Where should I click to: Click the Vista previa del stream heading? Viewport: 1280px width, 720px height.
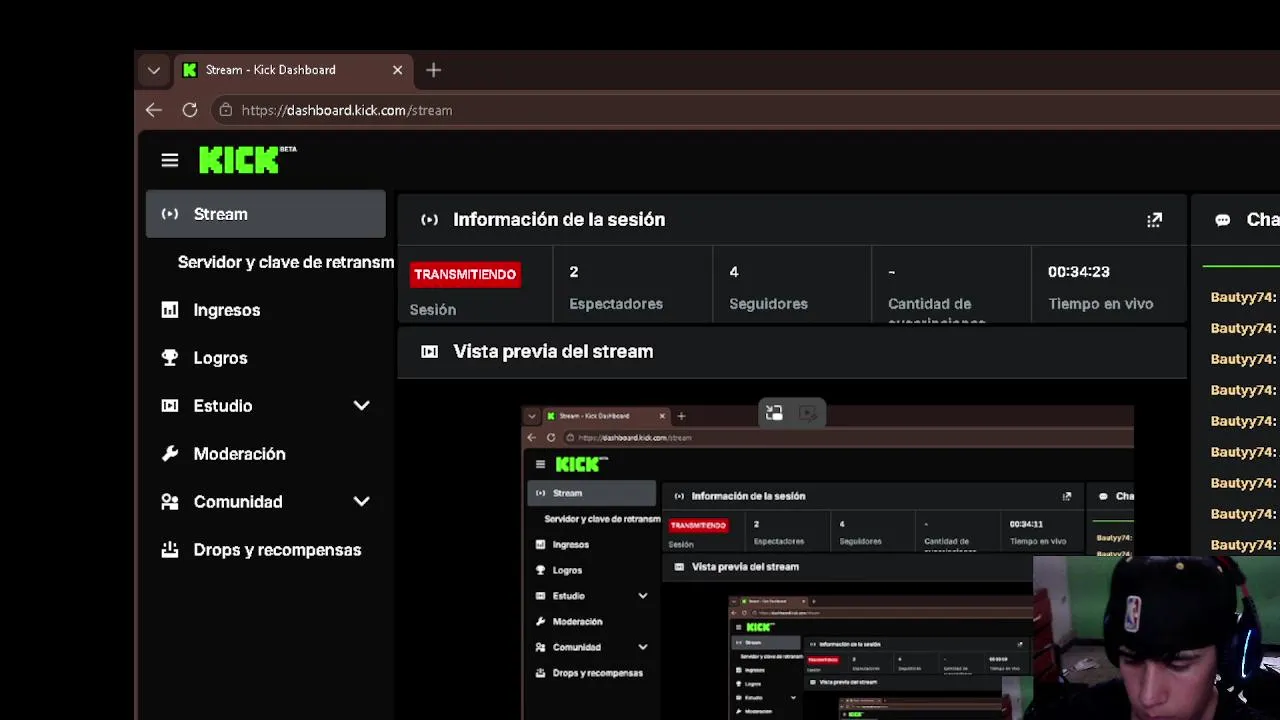pyautogui.click(x=553, y=352)
